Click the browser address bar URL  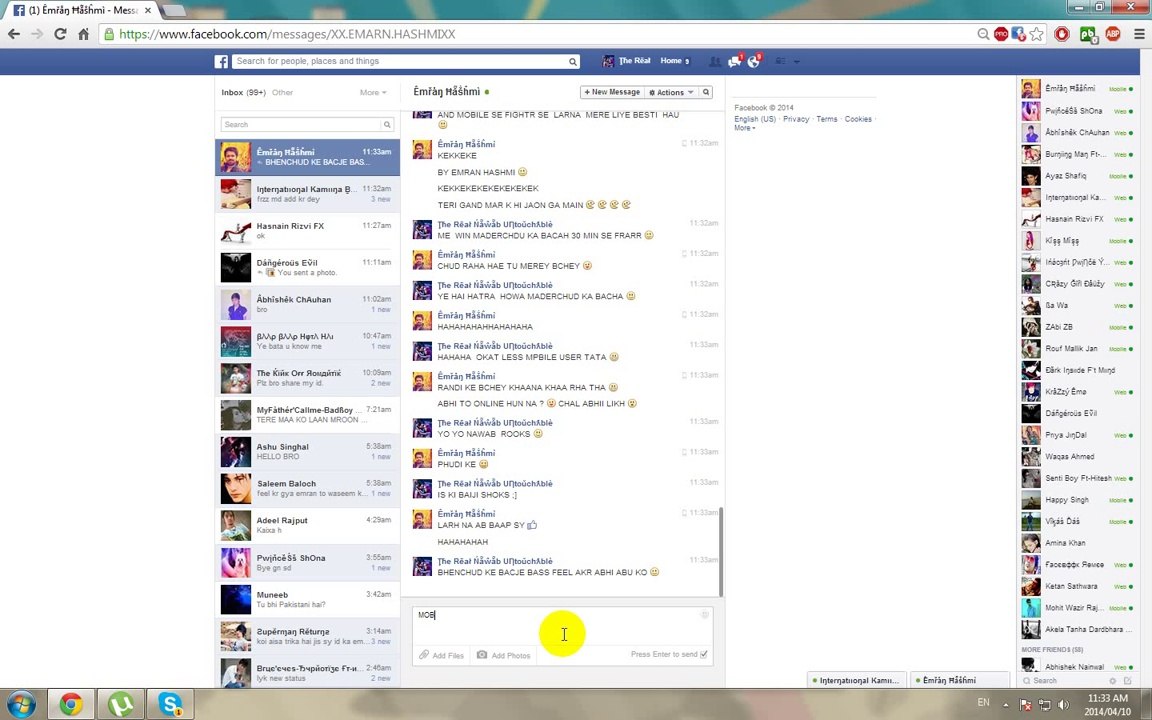tap(287, 34)
